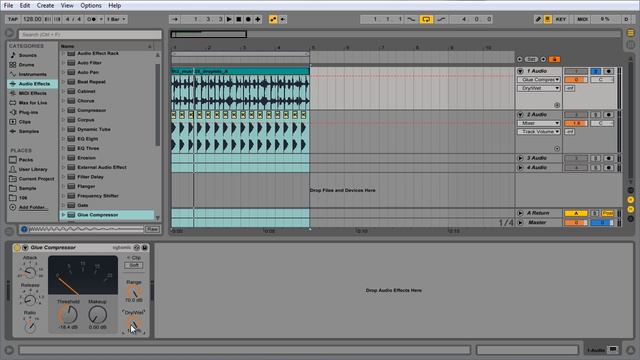
Task: Expand the Glue Compressor browser item
Action: 63,215
